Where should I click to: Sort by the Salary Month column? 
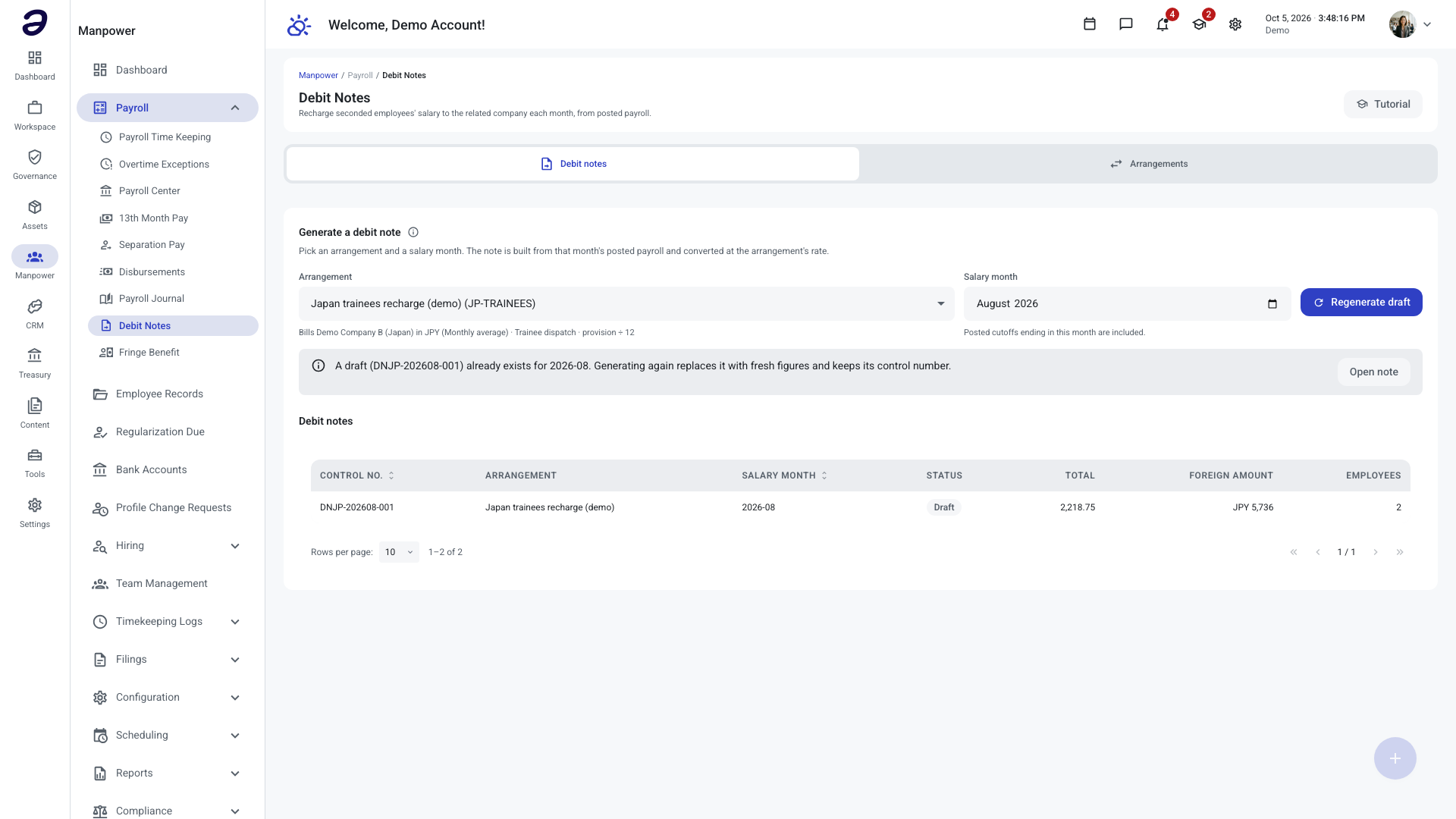click(784, 475)
